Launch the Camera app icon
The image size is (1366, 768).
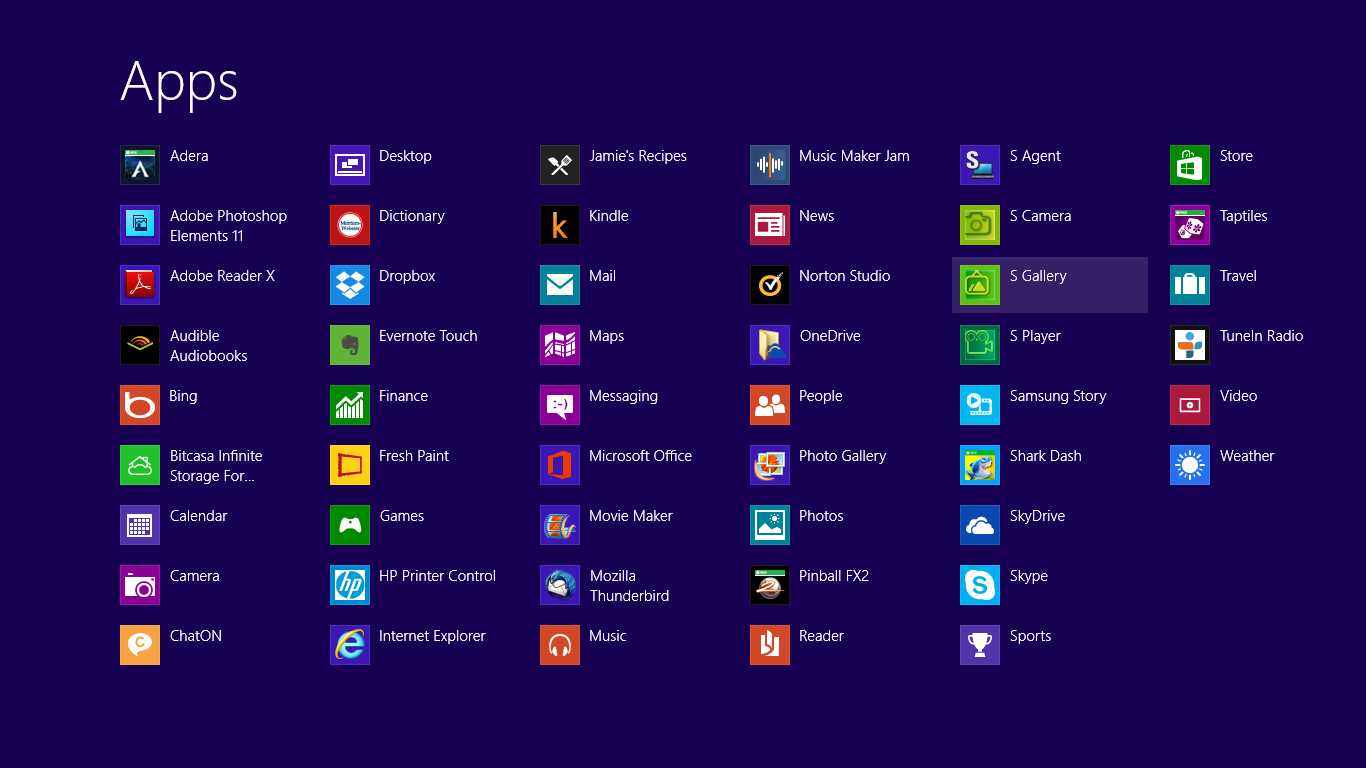(140, 585)
